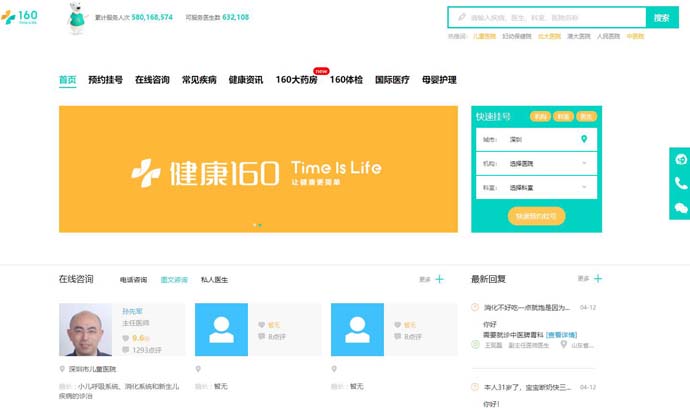Click clock icon beside 消化不好 question
The width and height of the screenshot is (690, 409).
[475, 307]
